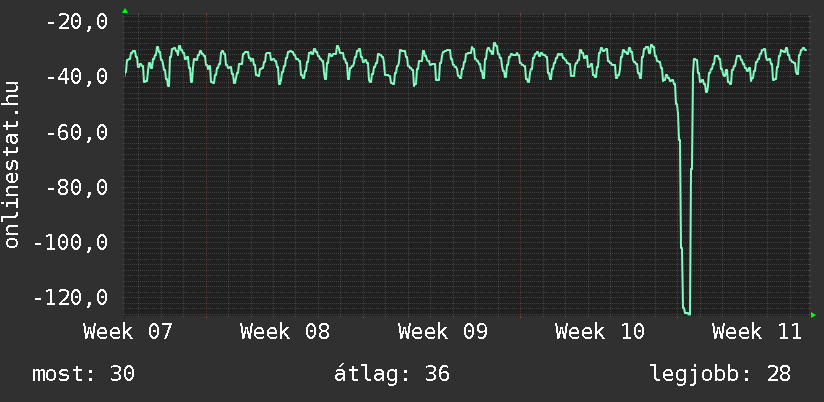This screenshot has height=402, width=824.
Task: Click the green arrow at x-axis right end
Action: [813, 315]
